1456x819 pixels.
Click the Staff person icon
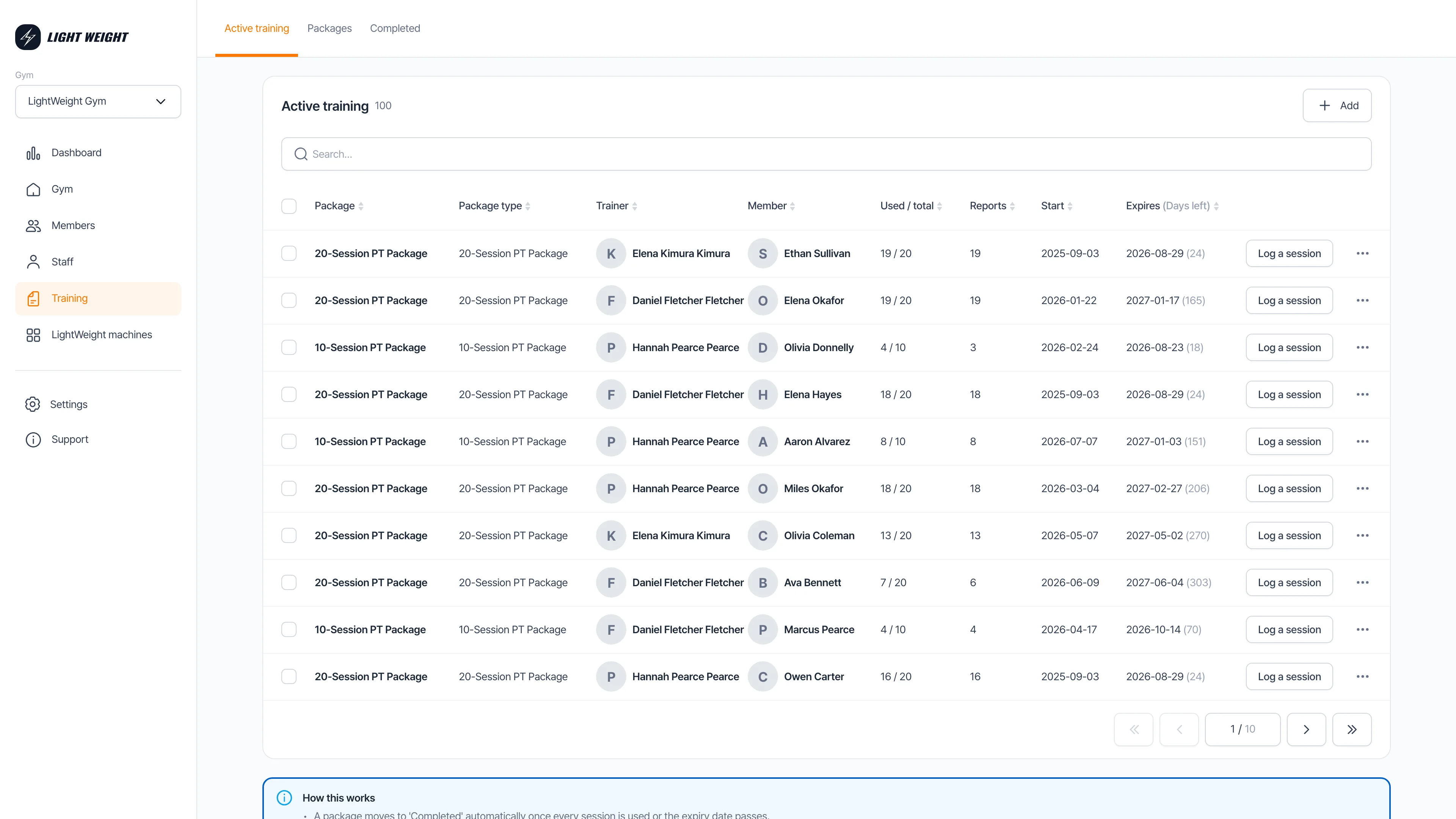[33, 262]
